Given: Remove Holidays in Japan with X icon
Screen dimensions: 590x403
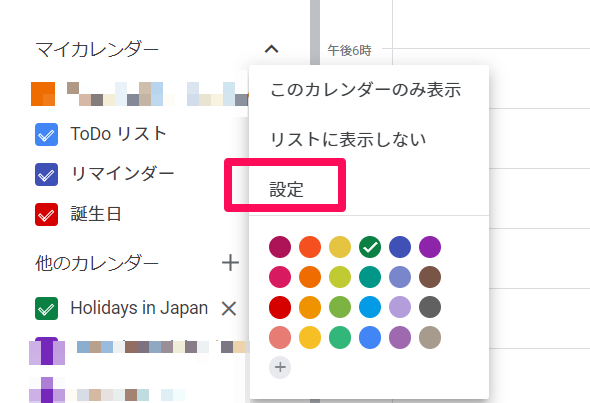Looking at the screenshot, I should (229, 309).
